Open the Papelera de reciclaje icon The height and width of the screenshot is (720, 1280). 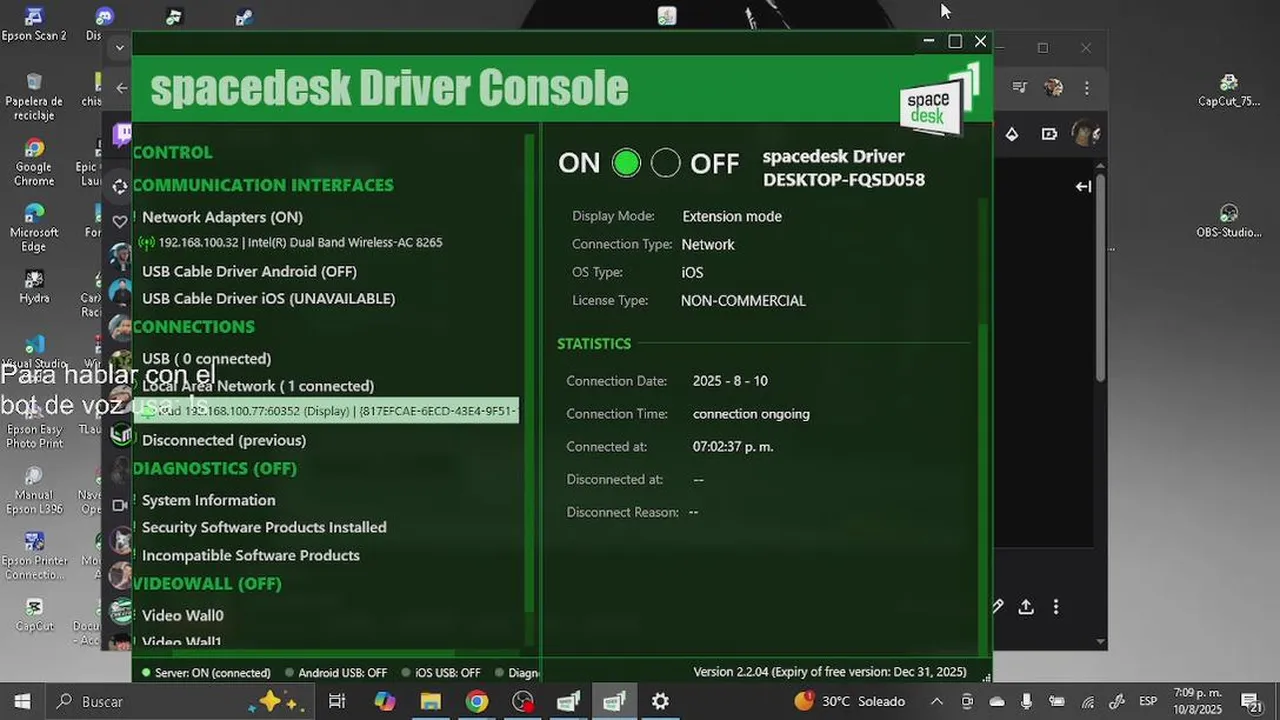pyautogui.click(x=34, y=95)
